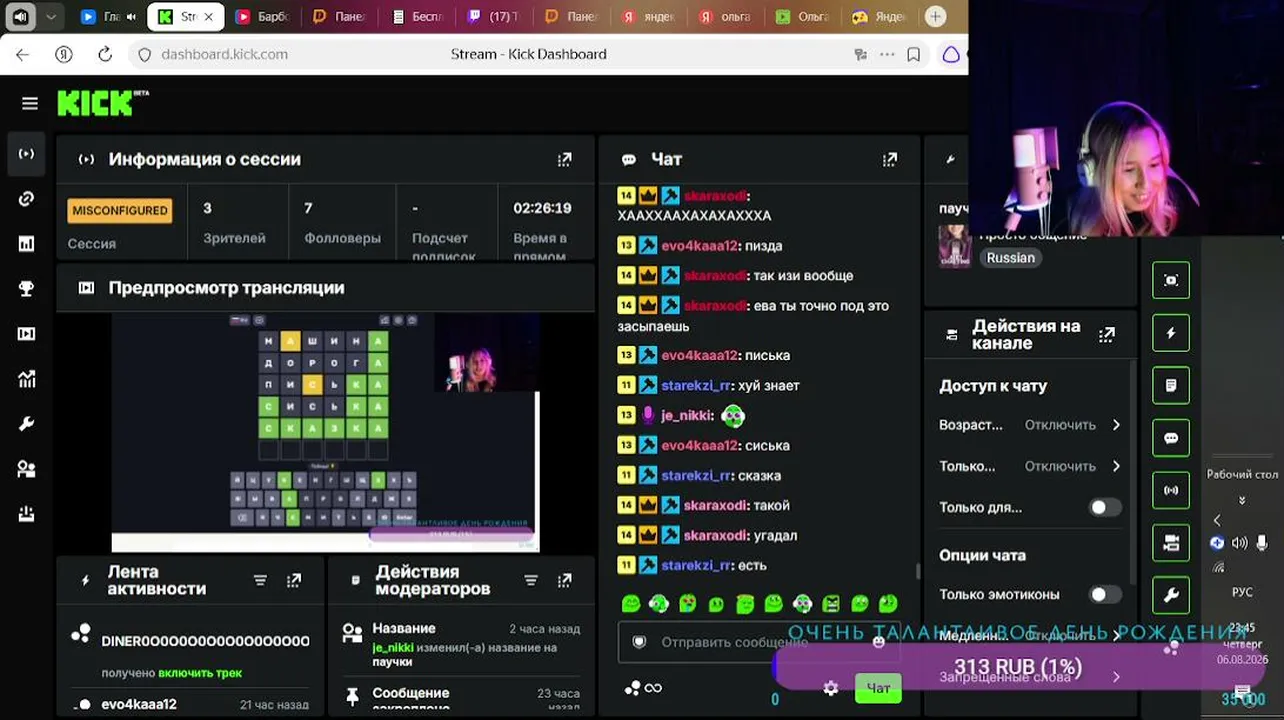The image size is (1284, 720).
Task: Open the browser tab list dropdown arrow
Action: 51,16
